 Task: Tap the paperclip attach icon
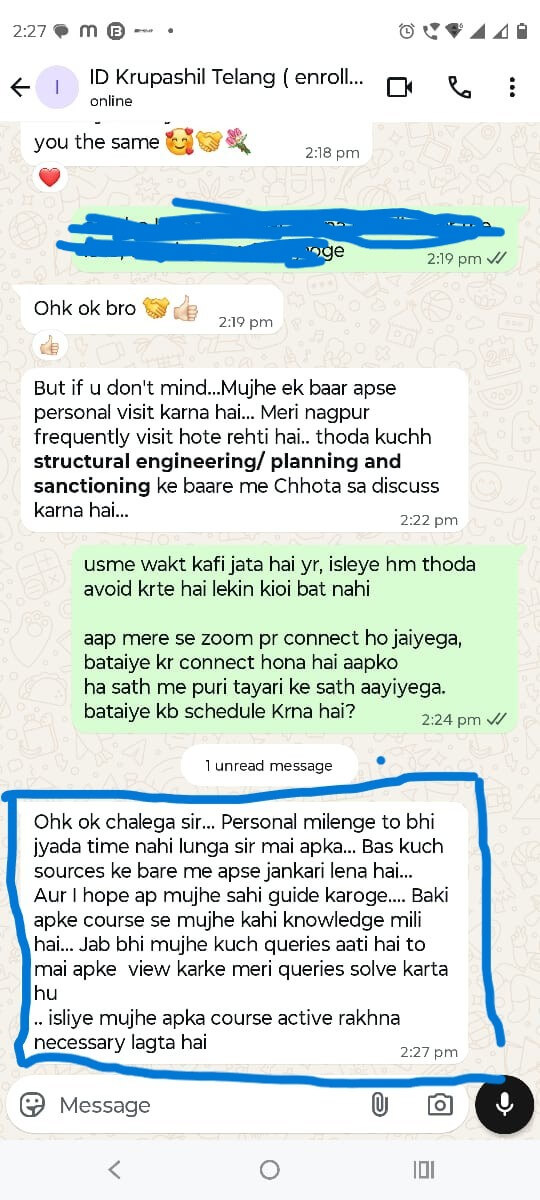pos(379,1104)
